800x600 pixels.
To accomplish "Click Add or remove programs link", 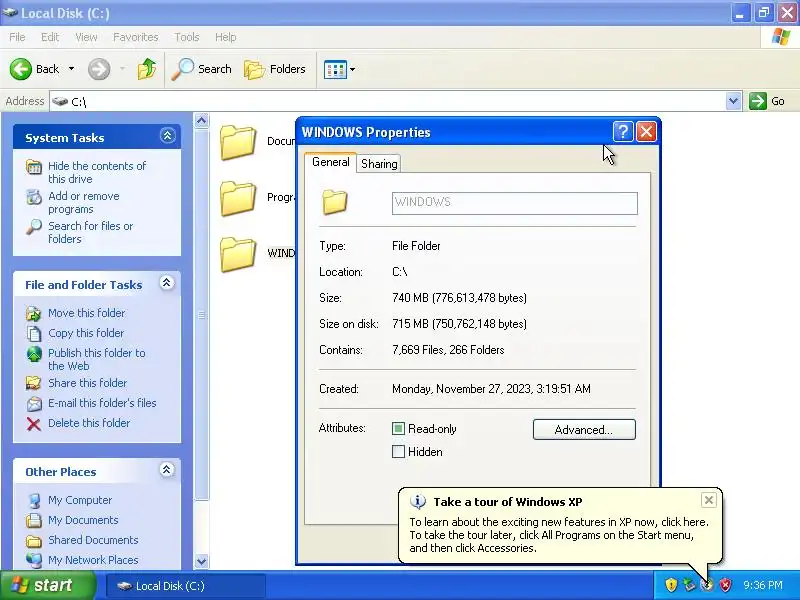I will pyautogui.click(x=84, y=203).
